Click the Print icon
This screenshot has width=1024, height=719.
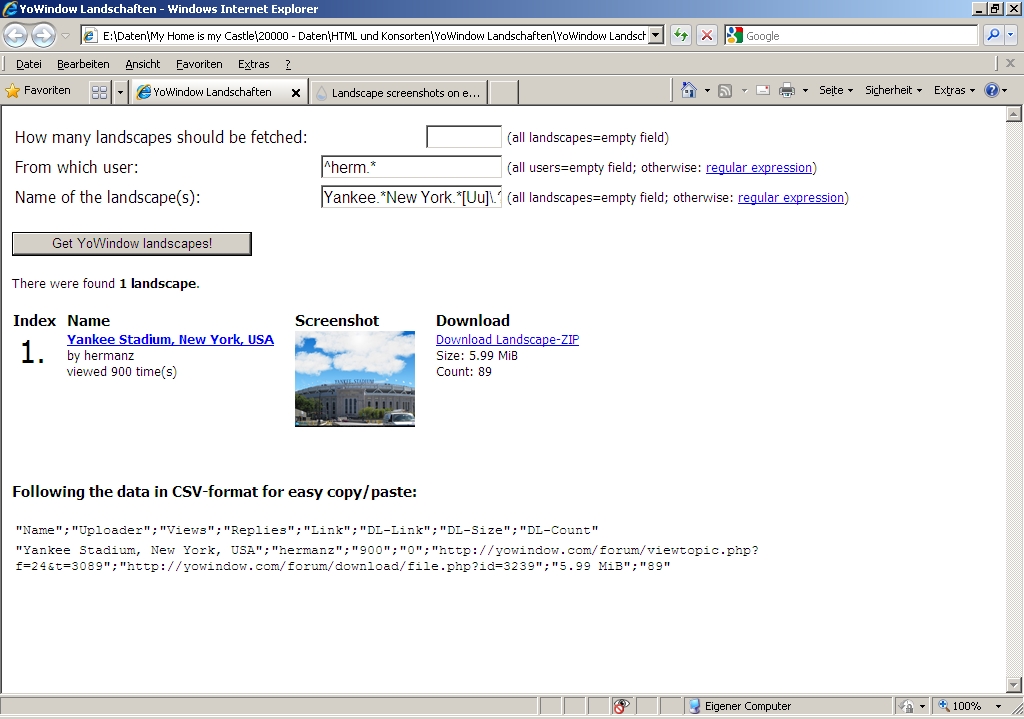pyautogui.click(x=786, y=90)
